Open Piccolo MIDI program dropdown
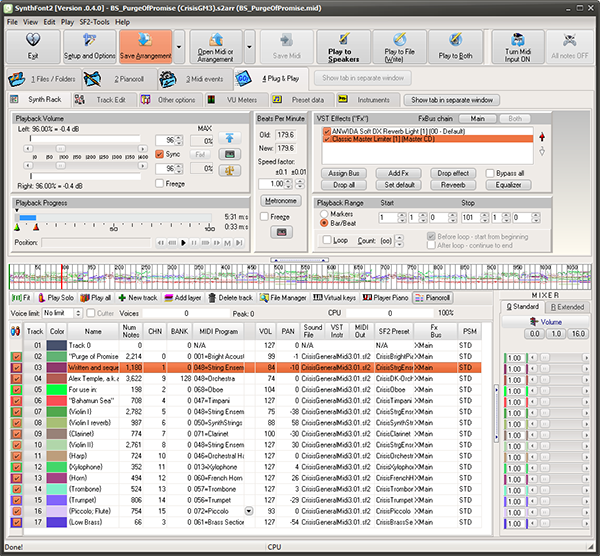600x556 pixels. [248, 509]
